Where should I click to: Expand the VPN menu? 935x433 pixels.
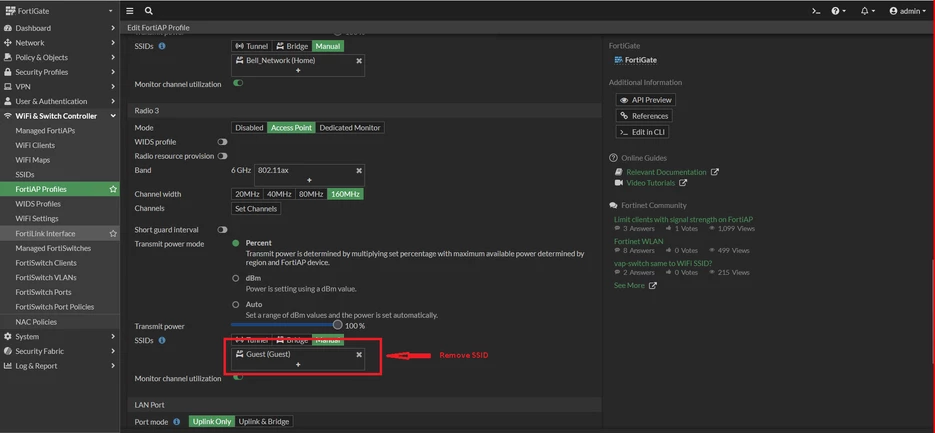coord(60,86)
